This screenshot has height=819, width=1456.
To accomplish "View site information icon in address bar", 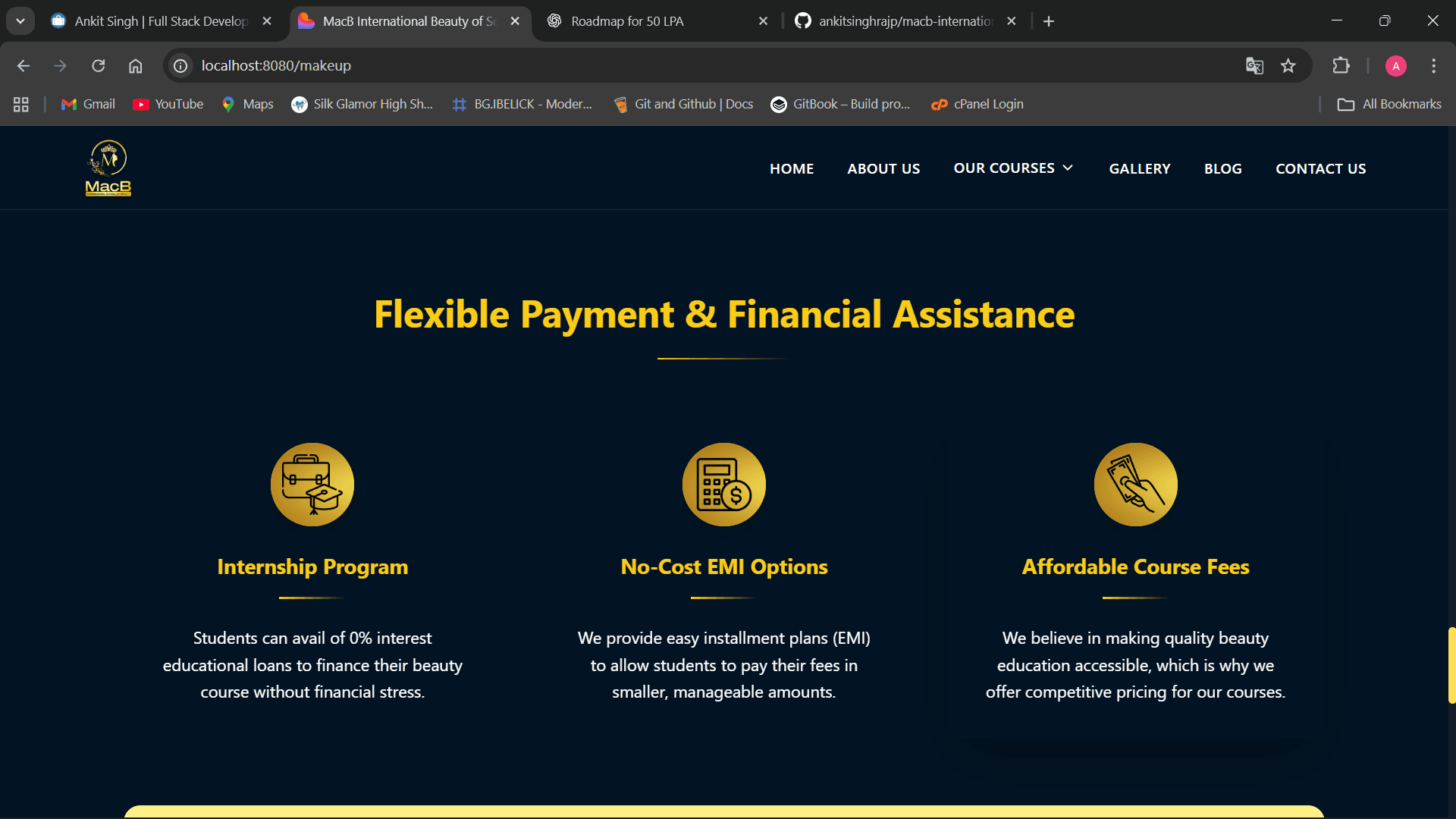I will (x=180, y=66).
